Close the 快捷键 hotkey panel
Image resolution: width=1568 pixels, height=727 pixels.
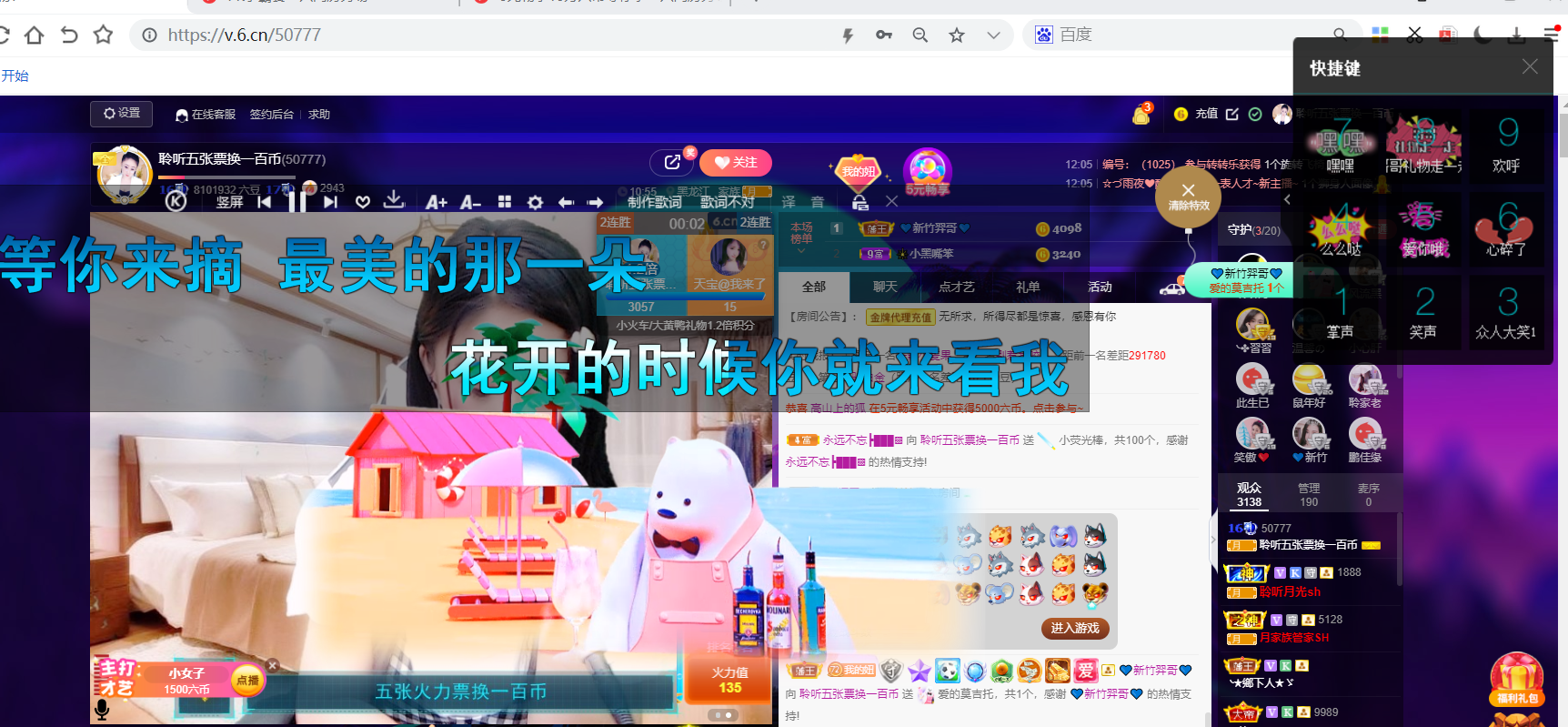pos(1530,66)
